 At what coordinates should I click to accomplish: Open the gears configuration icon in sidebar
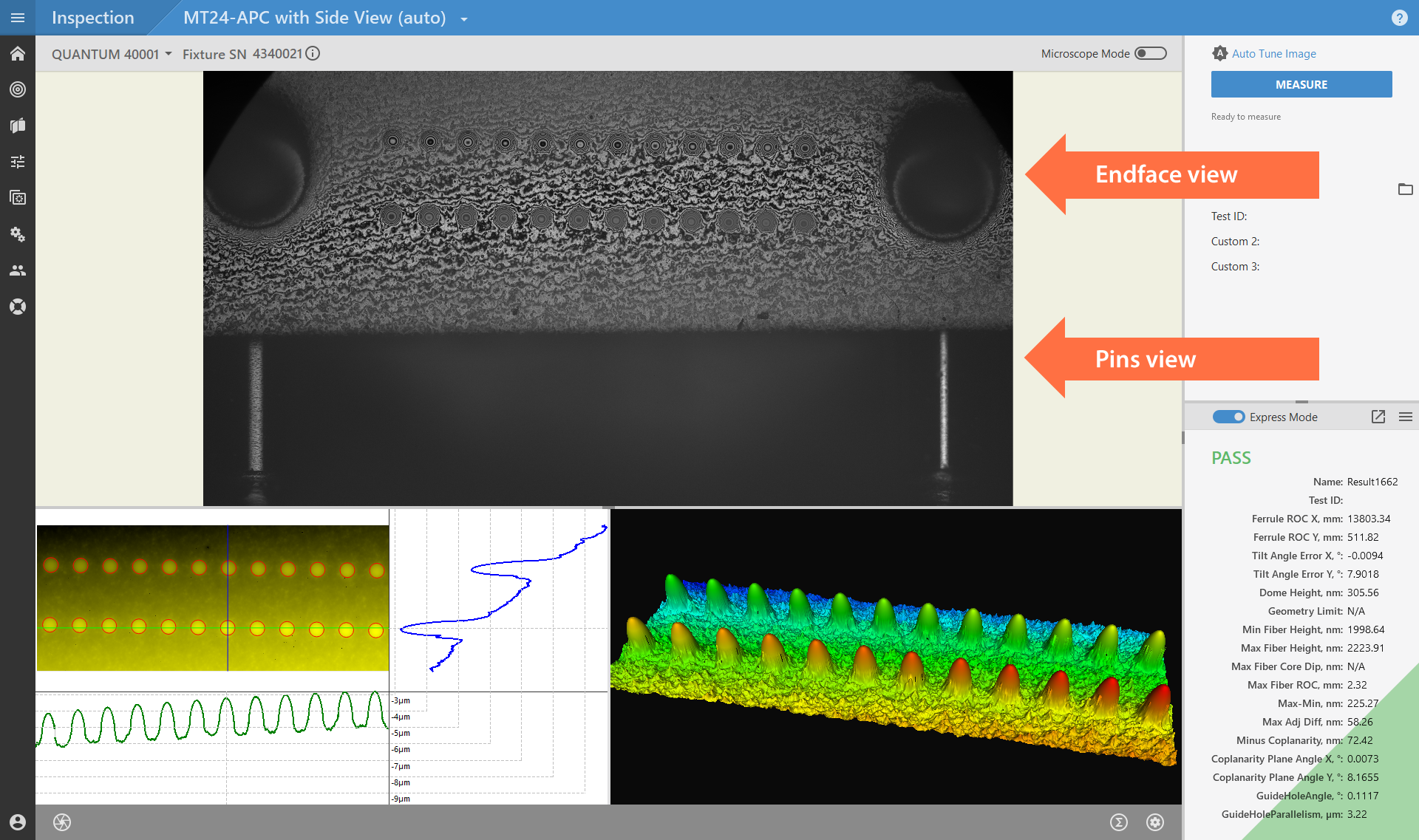[x=18, y=234]
